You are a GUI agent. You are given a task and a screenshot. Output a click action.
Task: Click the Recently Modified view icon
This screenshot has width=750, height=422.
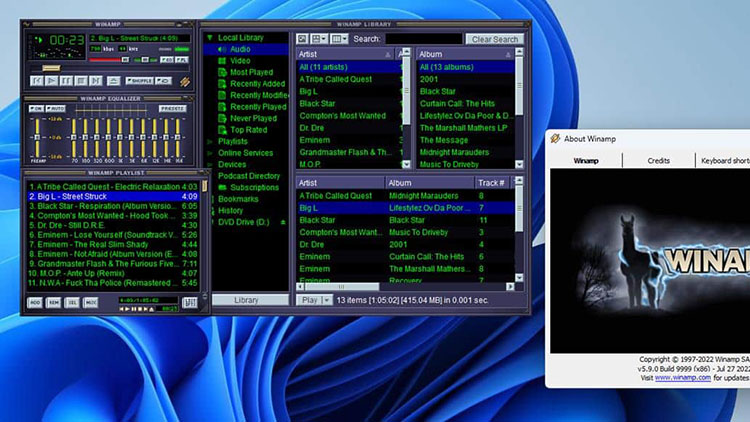tap(222, 95)
